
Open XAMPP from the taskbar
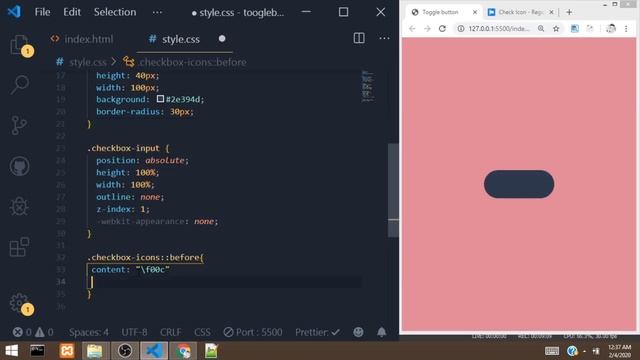[x=67, y=351]
